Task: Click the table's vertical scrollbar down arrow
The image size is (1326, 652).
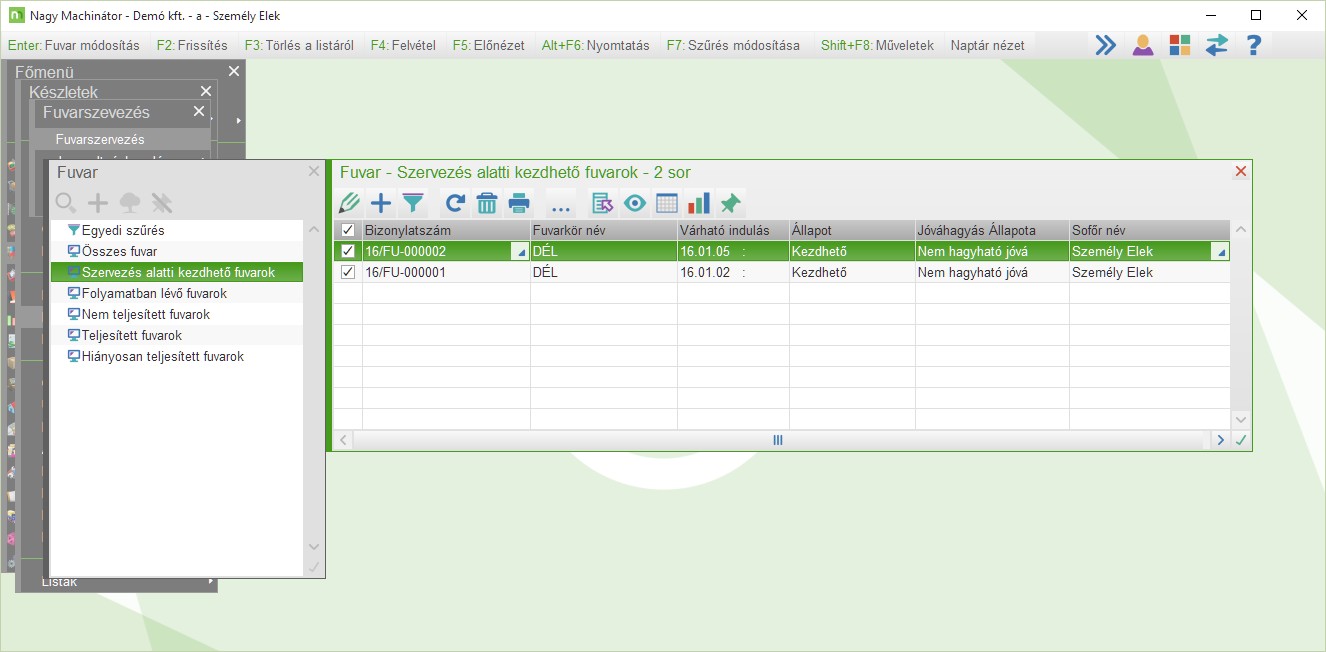Action: coord(1241,420)
